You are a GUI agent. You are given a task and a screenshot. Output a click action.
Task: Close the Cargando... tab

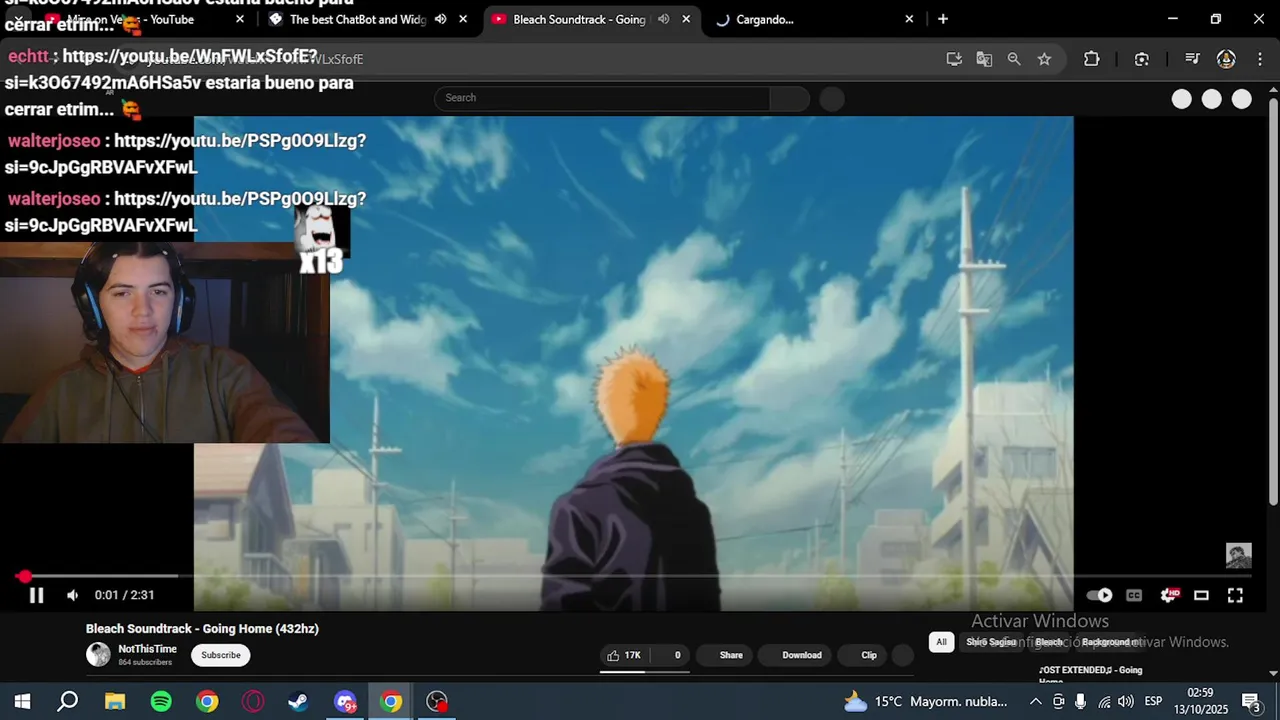pos(909,19)
